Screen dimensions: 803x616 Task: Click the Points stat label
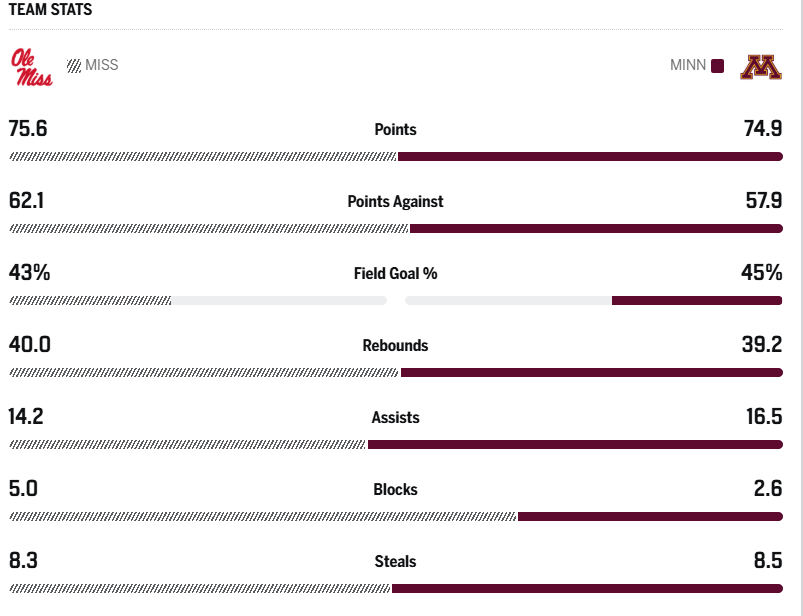[x=395, y=129]
